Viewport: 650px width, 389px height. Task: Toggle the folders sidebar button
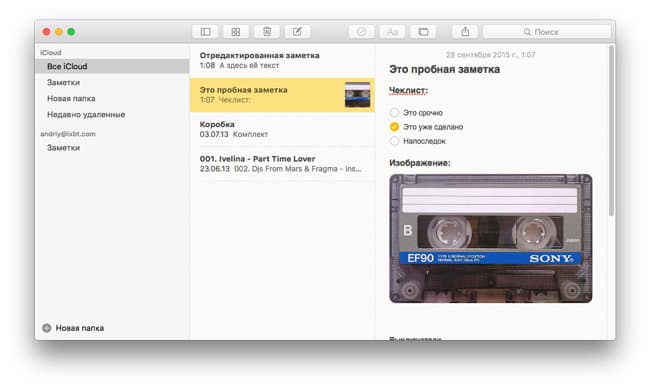pos(205,32)
